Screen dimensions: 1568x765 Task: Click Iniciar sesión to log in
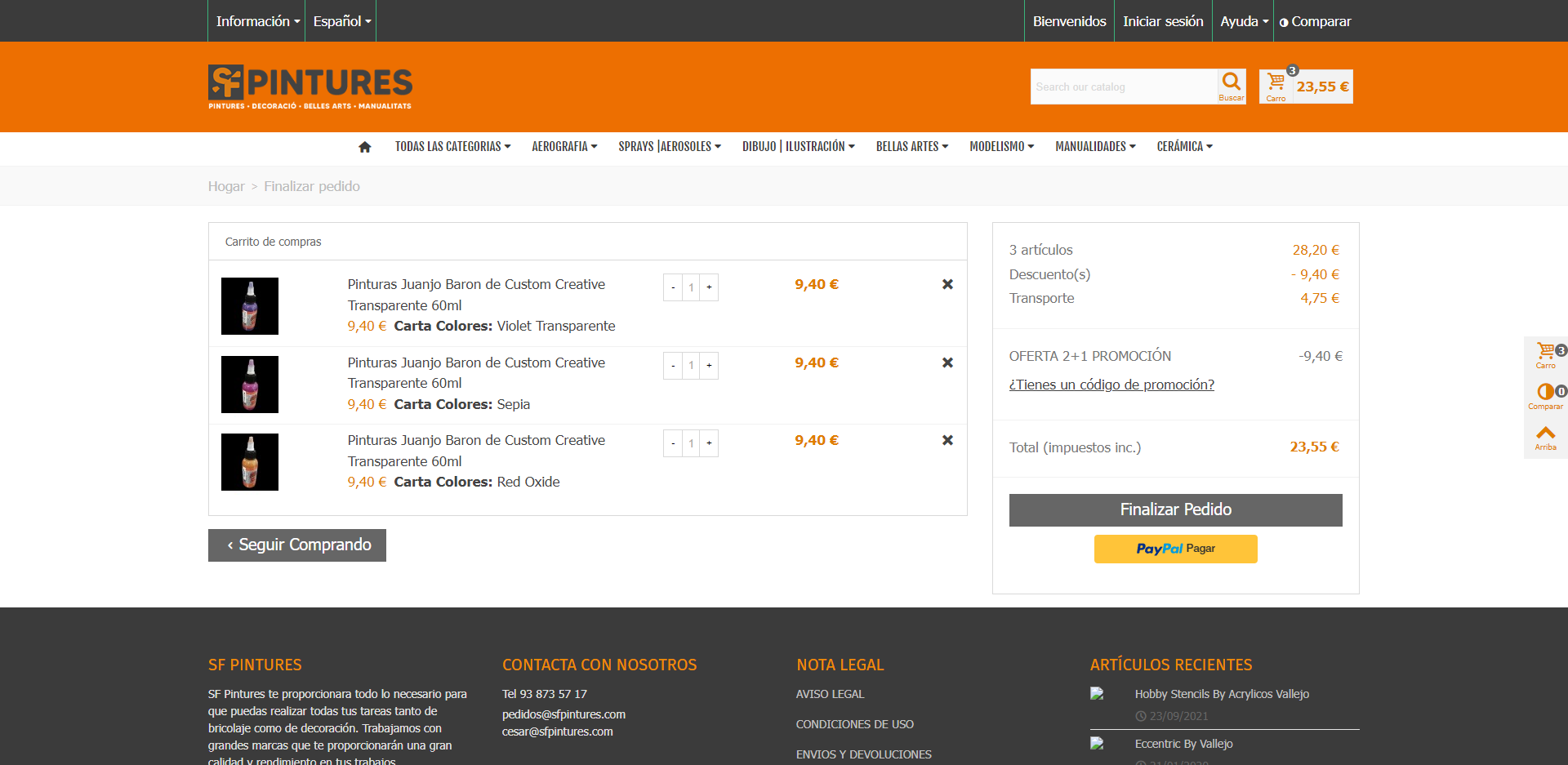(1163, 21)
